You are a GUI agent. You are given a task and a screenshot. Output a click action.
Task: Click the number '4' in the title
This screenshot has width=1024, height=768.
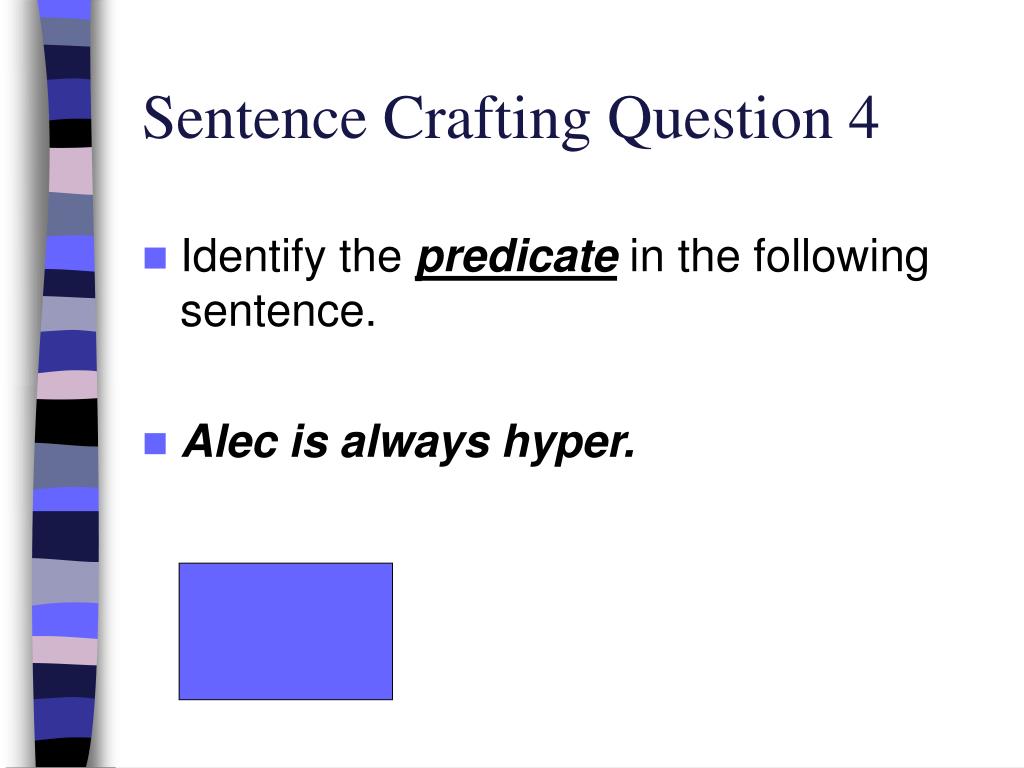tap(863, 118)
